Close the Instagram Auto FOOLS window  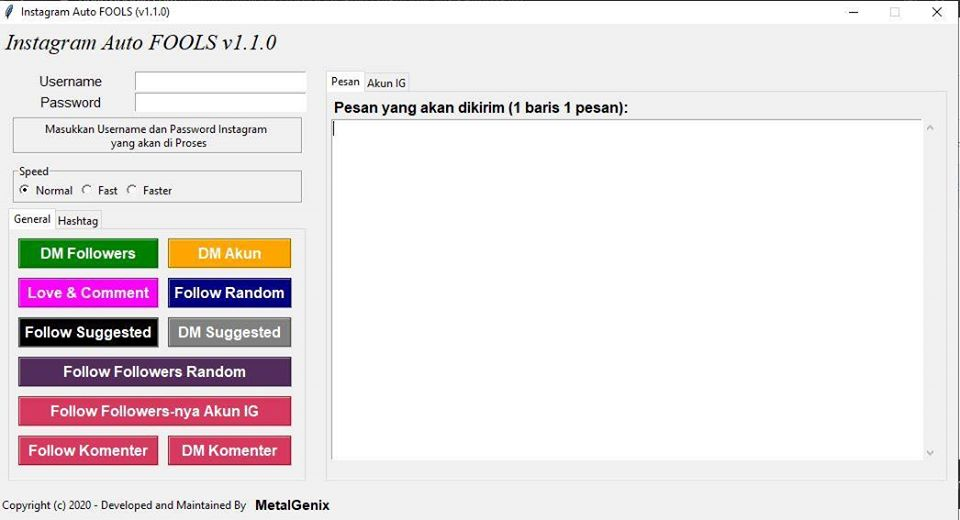[x=937, y=12]
